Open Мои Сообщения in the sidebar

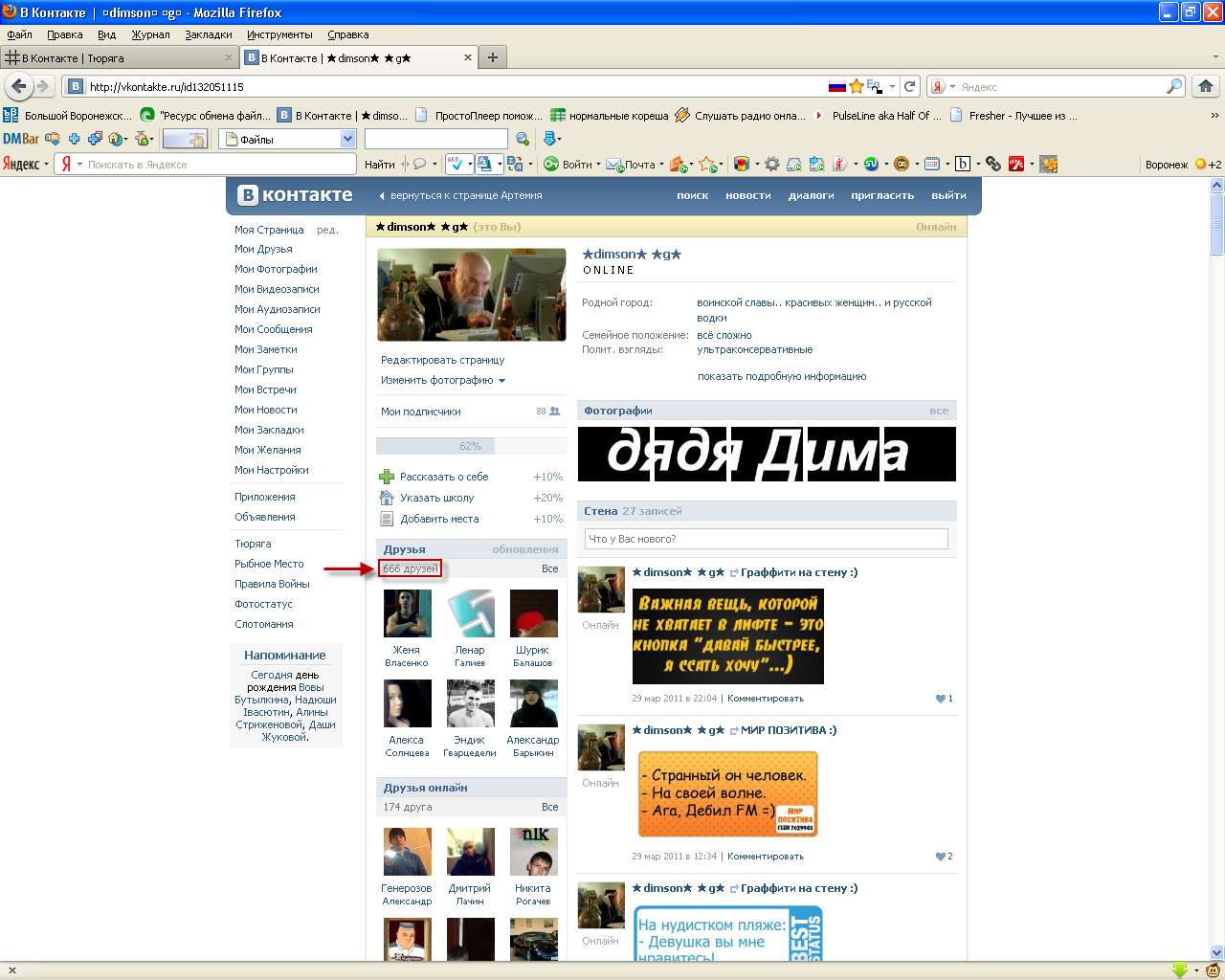274,329
